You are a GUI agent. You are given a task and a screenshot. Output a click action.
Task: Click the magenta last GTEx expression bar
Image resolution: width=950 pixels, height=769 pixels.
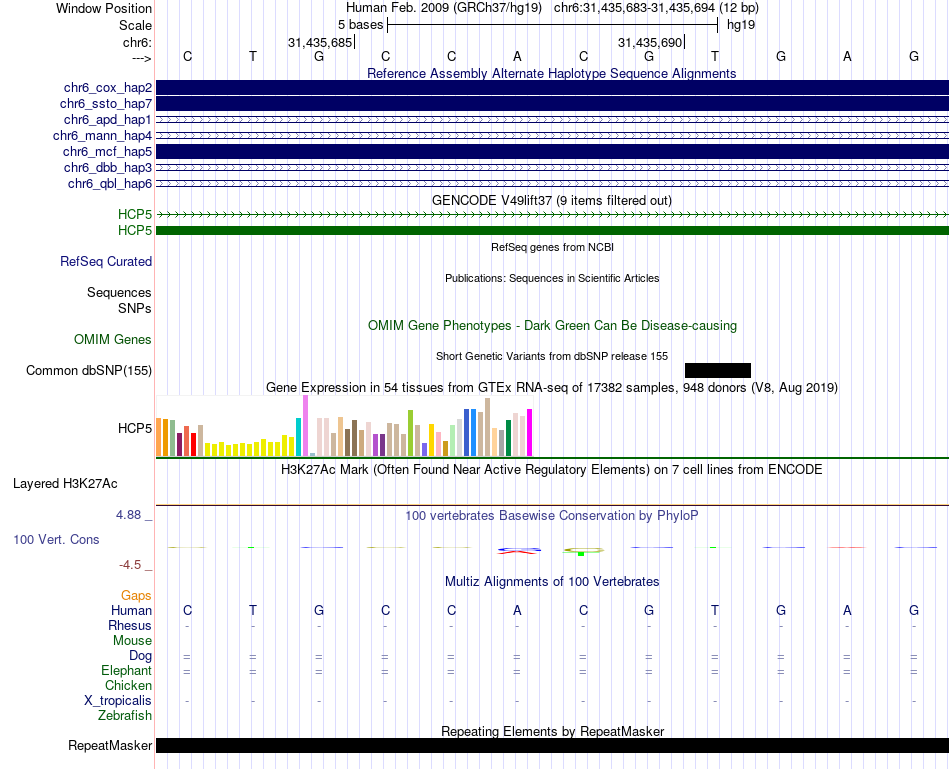pyautogui.click(x=530, y=433)
